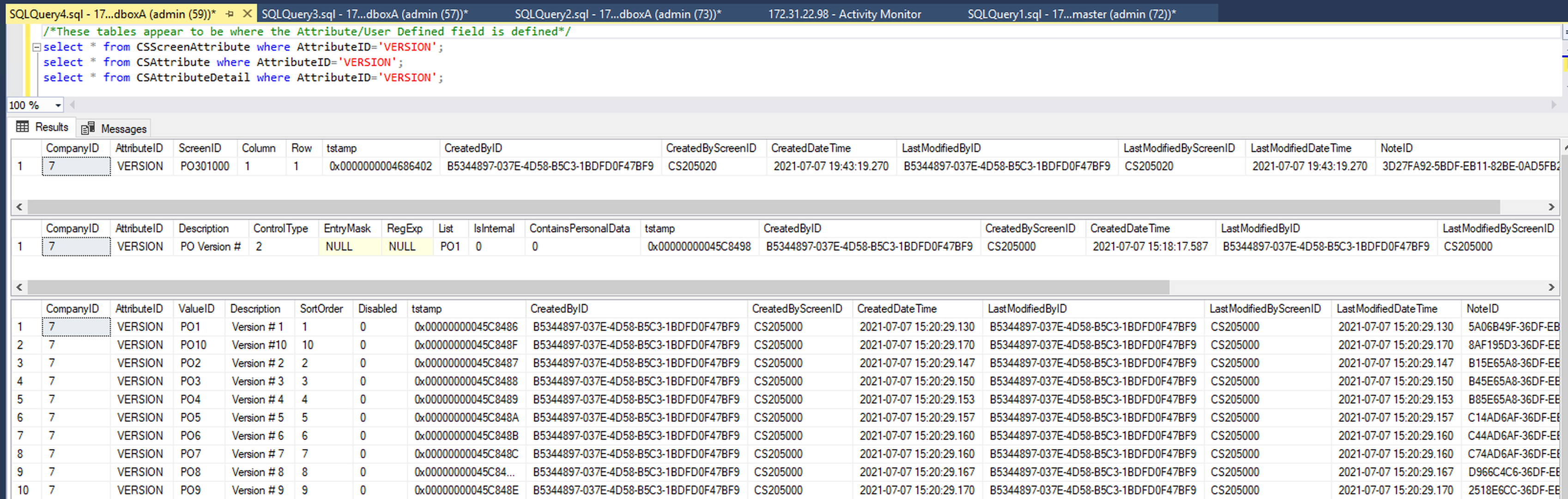This screenshot has height=499, width=1568.
Task: Select cell PO301000 in first grid
Action: coord(205,166)
